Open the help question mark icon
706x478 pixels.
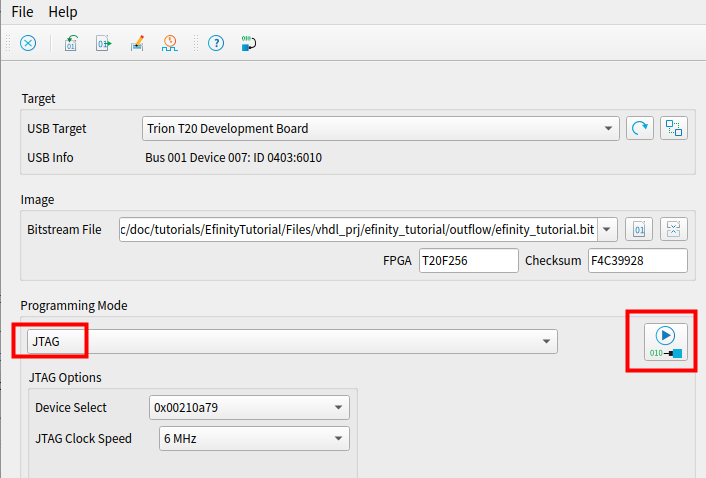coord(216,43)
